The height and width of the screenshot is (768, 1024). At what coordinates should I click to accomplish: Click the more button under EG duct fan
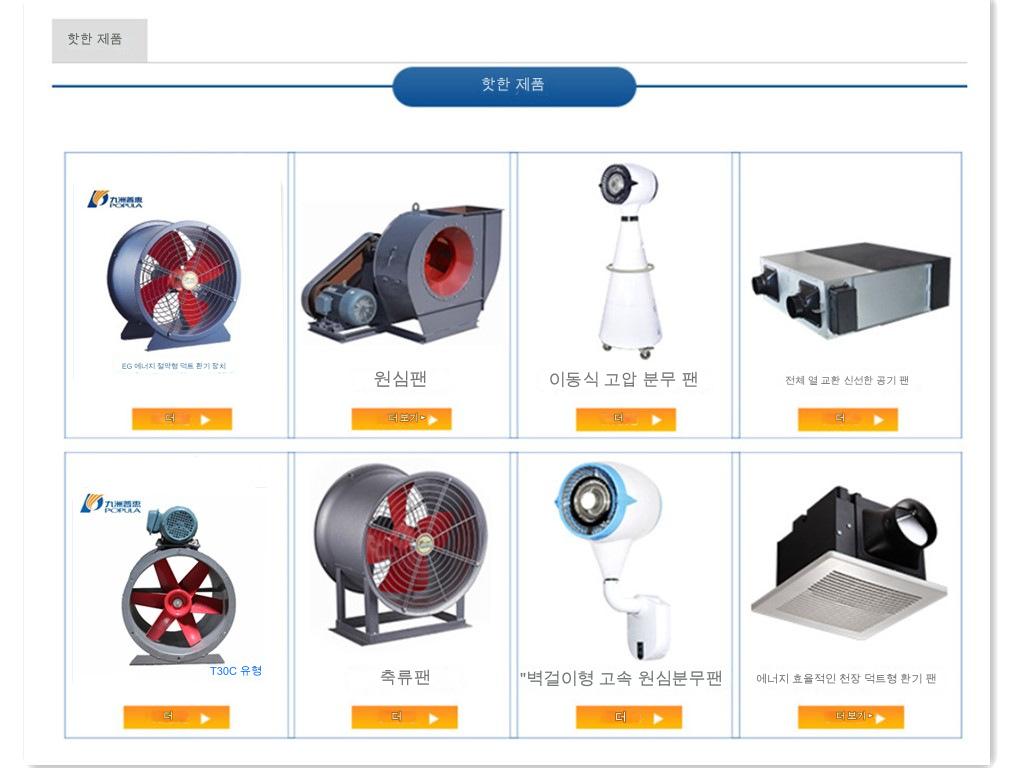[x=182, y=419]
